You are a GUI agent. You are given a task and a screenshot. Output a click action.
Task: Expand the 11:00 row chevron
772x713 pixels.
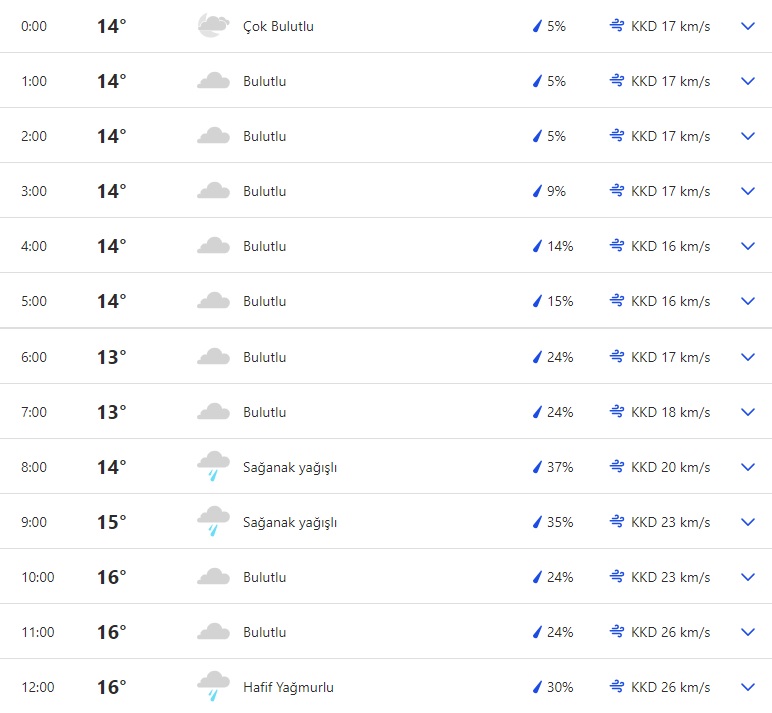click(747, 632)
